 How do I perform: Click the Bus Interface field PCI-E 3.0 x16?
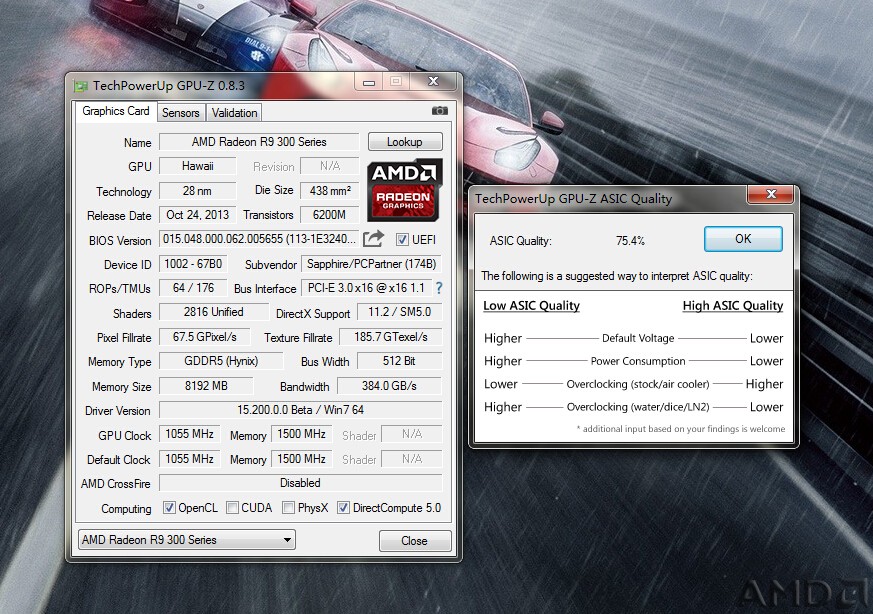(366, 288)
